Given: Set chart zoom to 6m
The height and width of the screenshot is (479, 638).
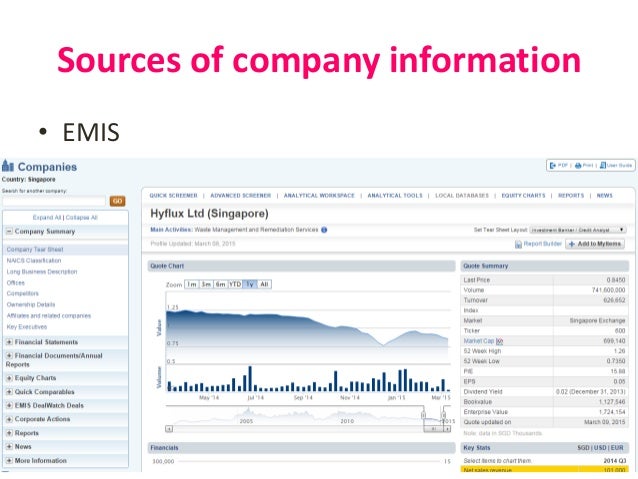Looking at the screenshot, I should point(221,284).
